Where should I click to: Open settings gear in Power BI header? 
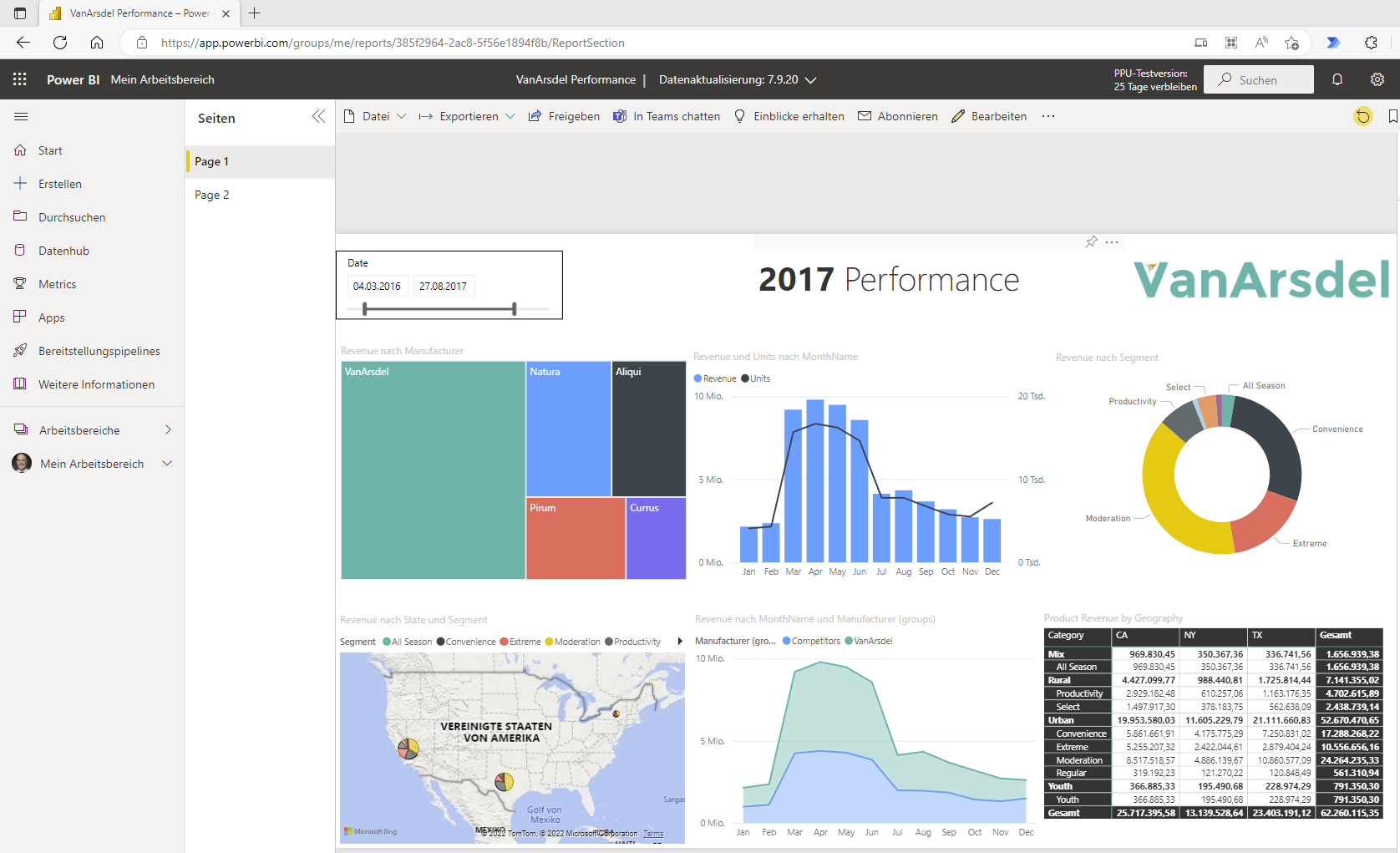(x=1377, y=79)
